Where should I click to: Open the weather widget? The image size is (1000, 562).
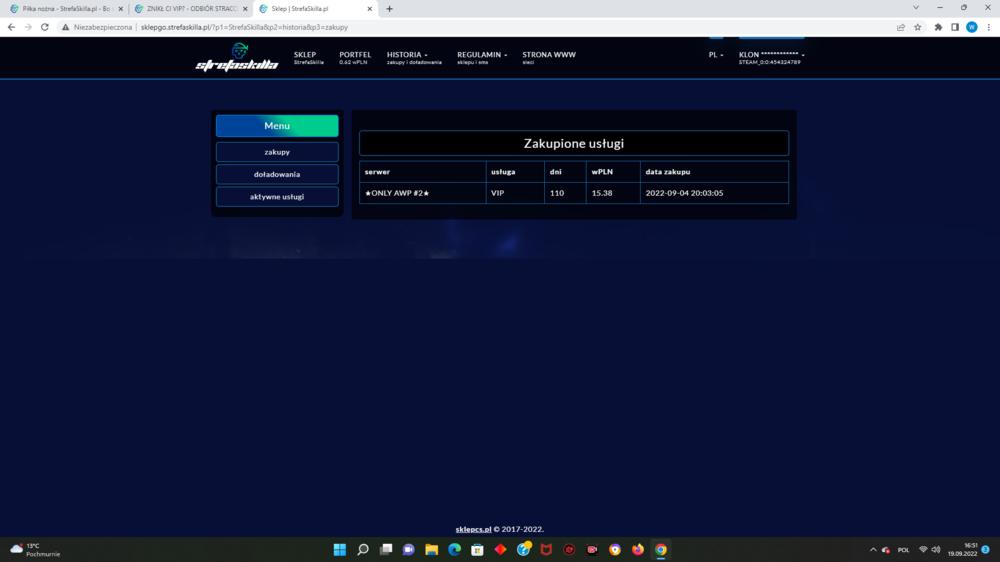35,549
